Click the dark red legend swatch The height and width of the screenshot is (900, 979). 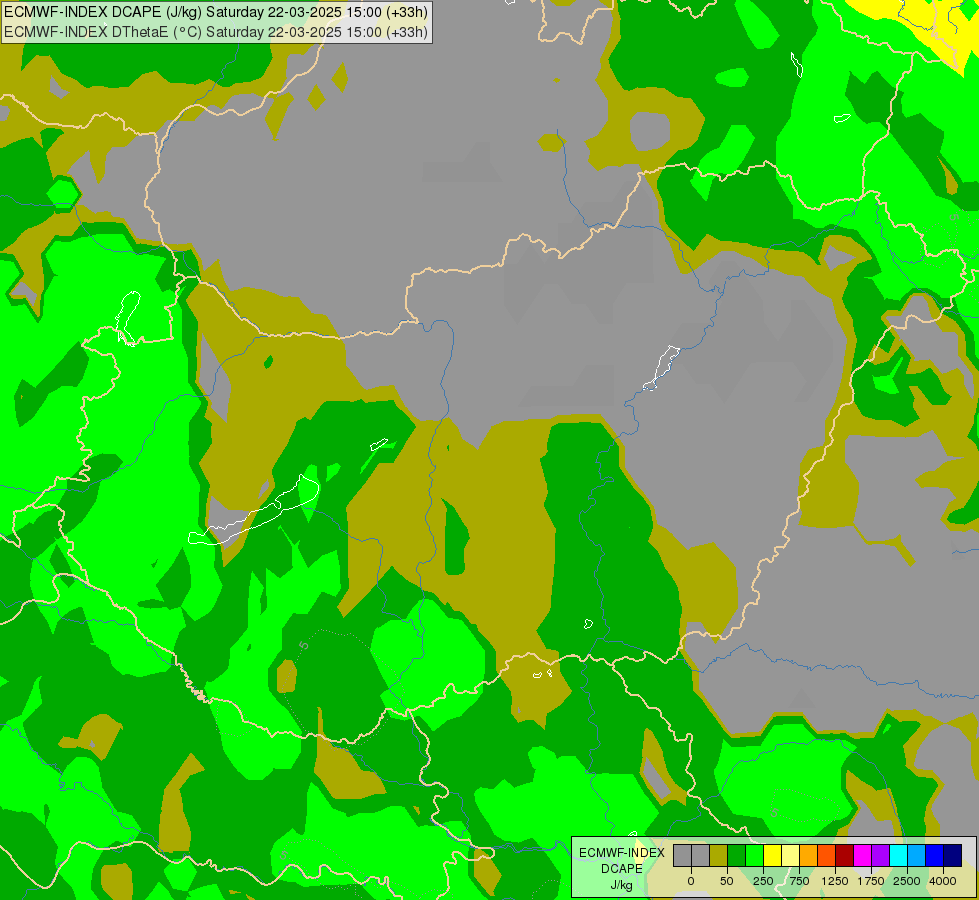pos(845,855)
